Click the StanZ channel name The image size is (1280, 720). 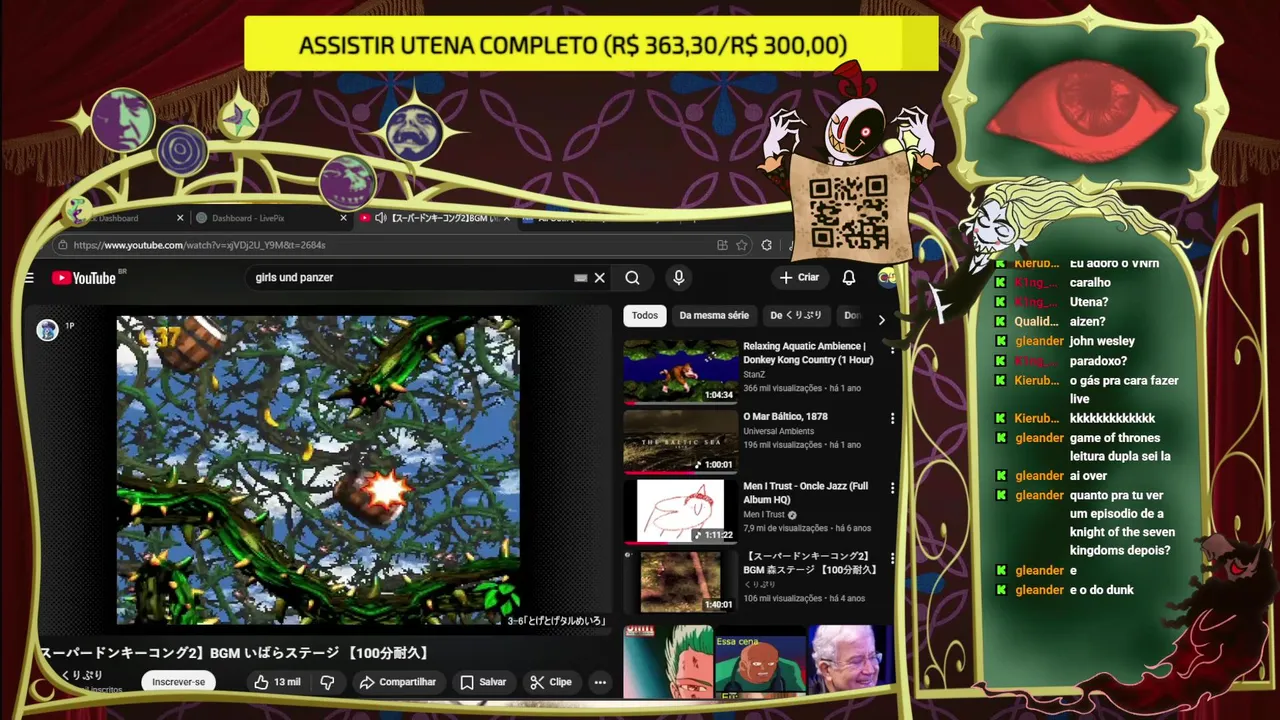(754, 375)
